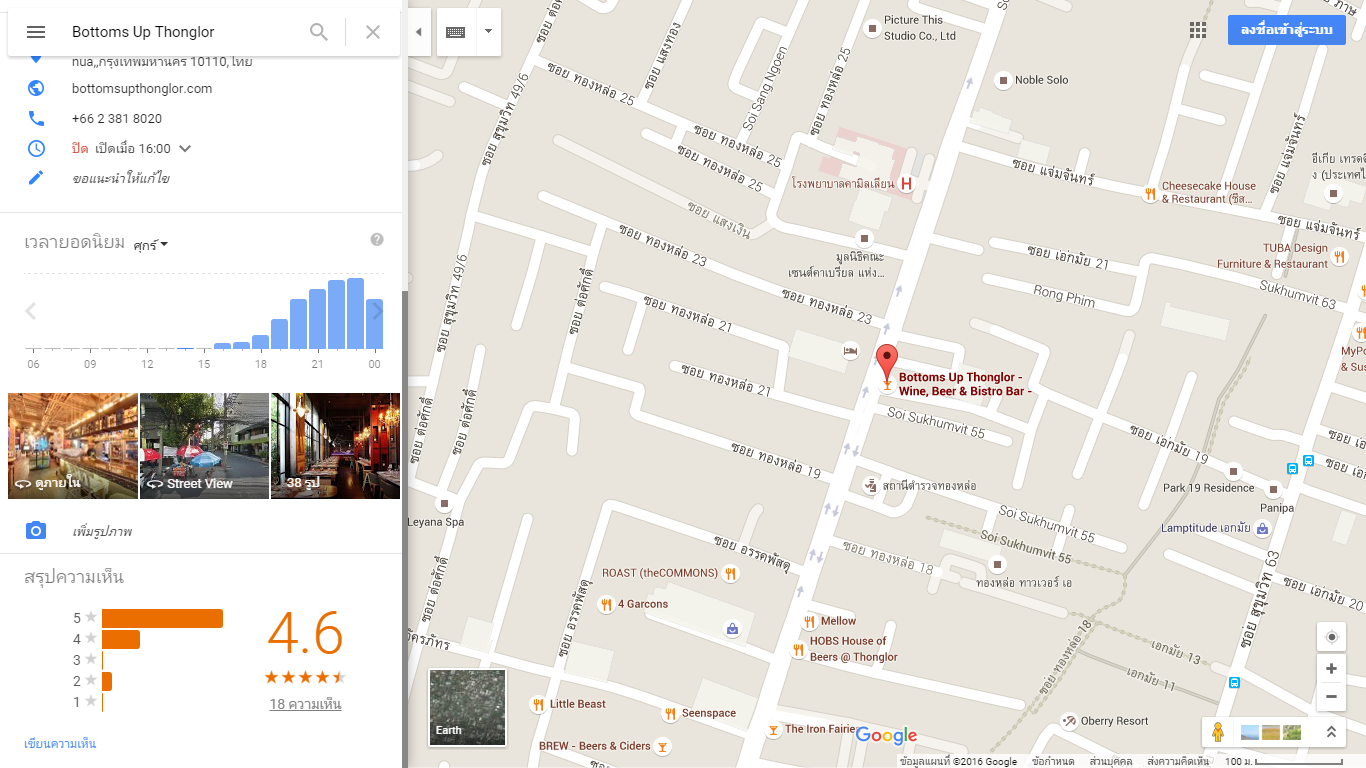Click the my location target button
The height and width of the screenshot is (768, 1366).
[x=1331, y=637]
